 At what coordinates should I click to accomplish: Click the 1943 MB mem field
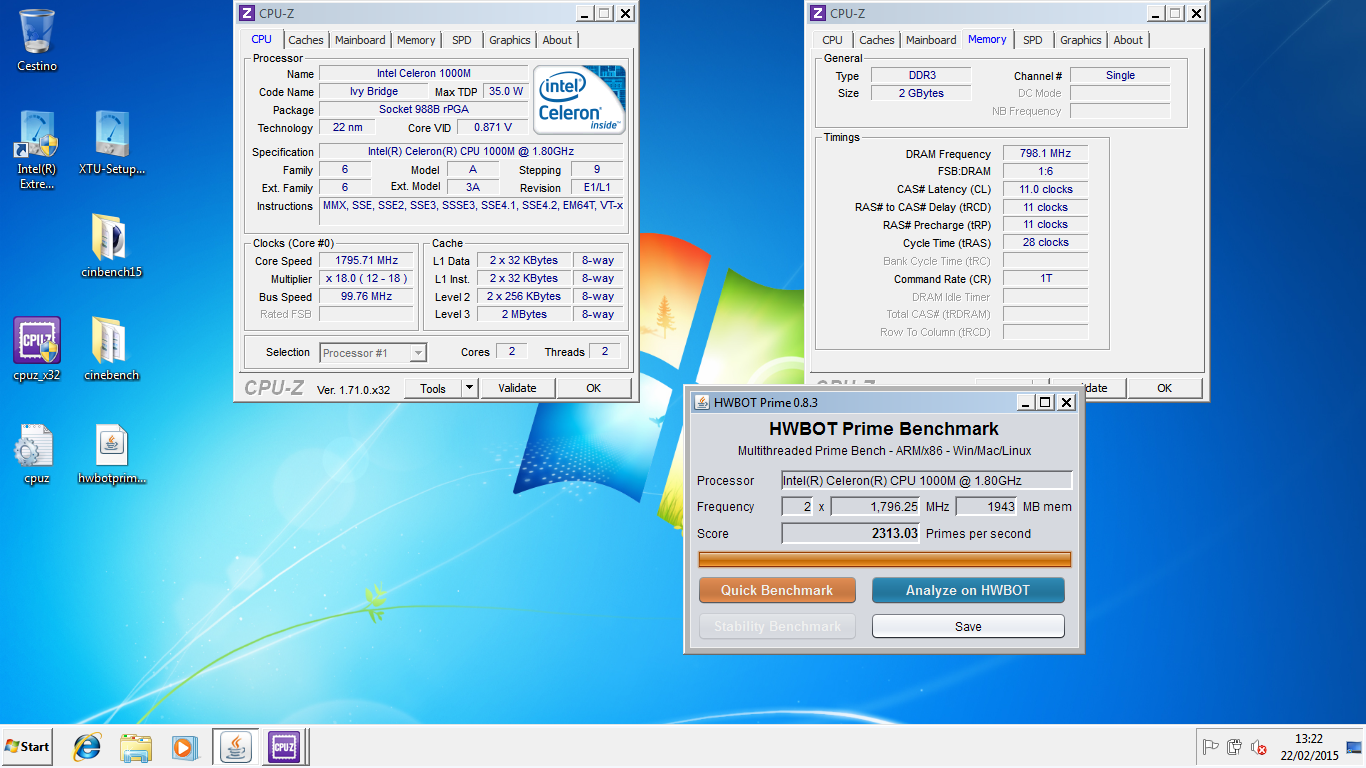[x=987, y=506]
